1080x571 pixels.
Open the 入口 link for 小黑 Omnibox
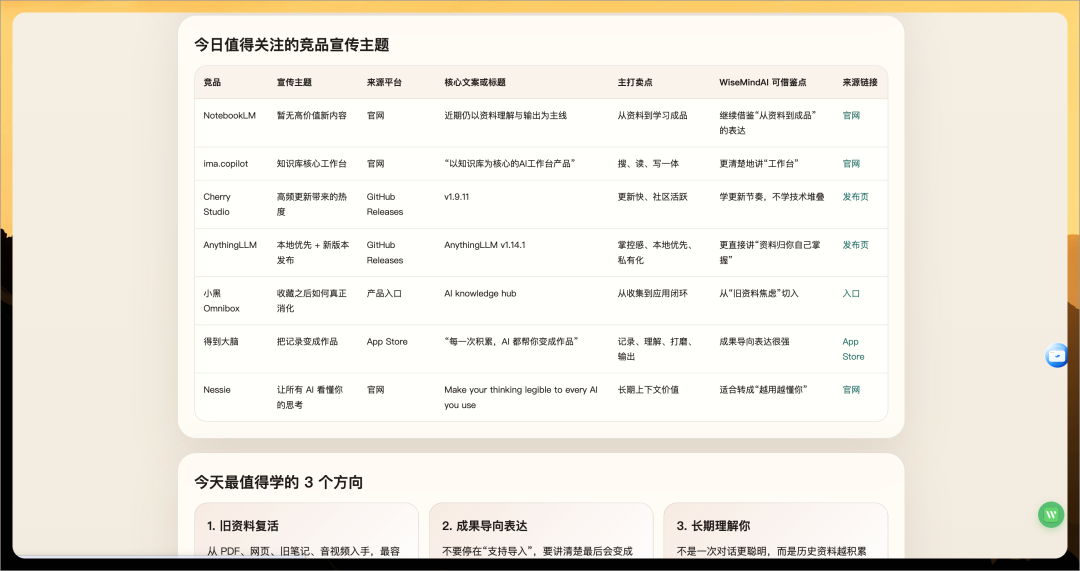pos(851,293)
